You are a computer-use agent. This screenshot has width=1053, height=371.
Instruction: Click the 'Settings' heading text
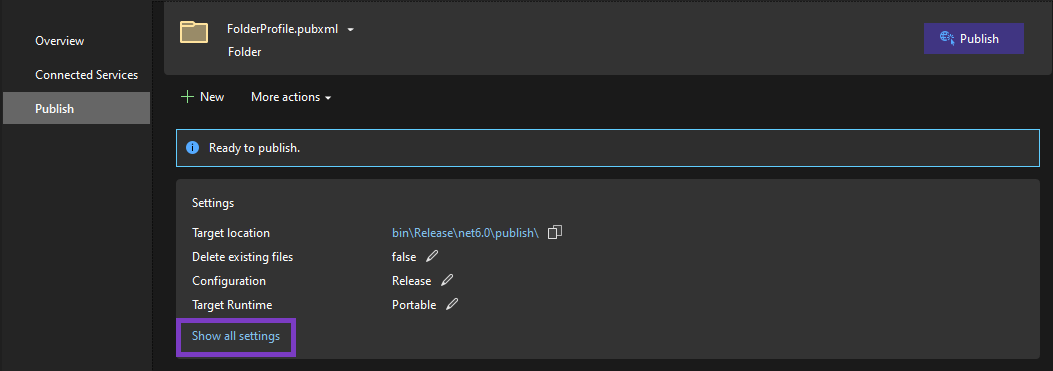click(x=213, y=202)
